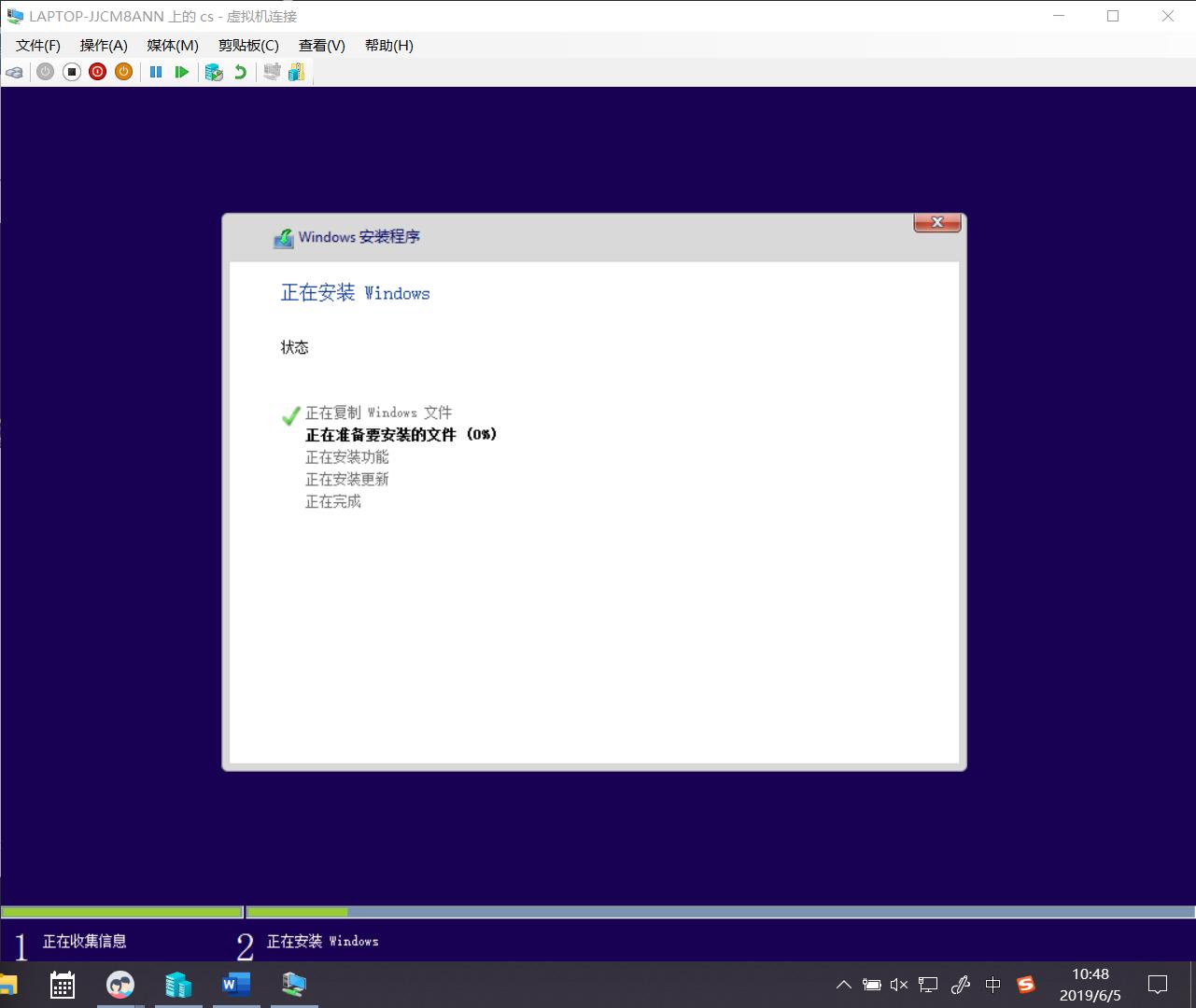Click the first setup progress bar segment
The width and height of the screenshot is (1196, 1008).
point(122,912)
